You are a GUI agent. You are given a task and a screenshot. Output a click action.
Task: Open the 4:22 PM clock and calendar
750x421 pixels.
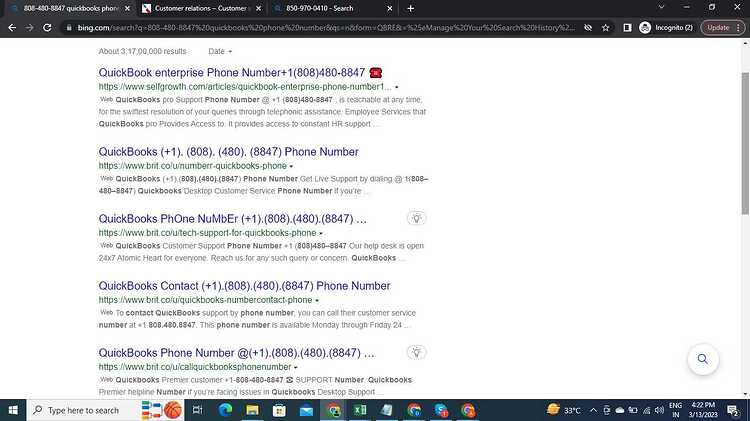coord(703,410)
